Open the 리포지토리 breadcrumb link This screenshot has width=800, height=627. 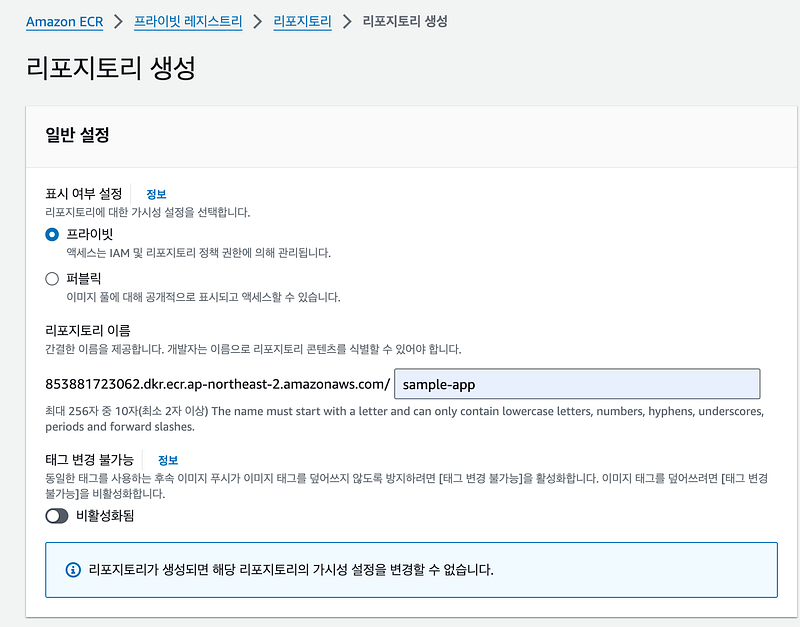303,21
